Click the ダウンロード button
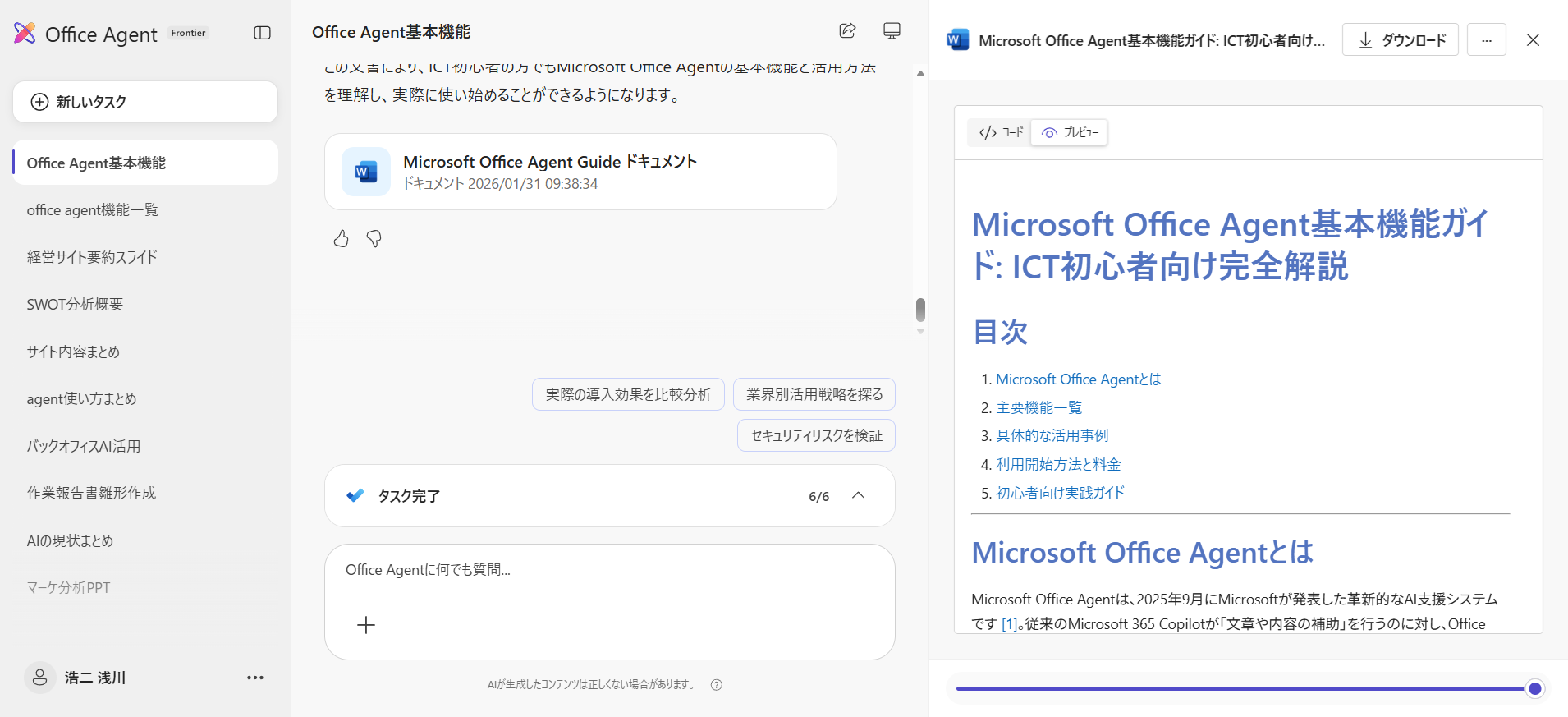Screen dimensions: 1568x717 pos(1400,40)
